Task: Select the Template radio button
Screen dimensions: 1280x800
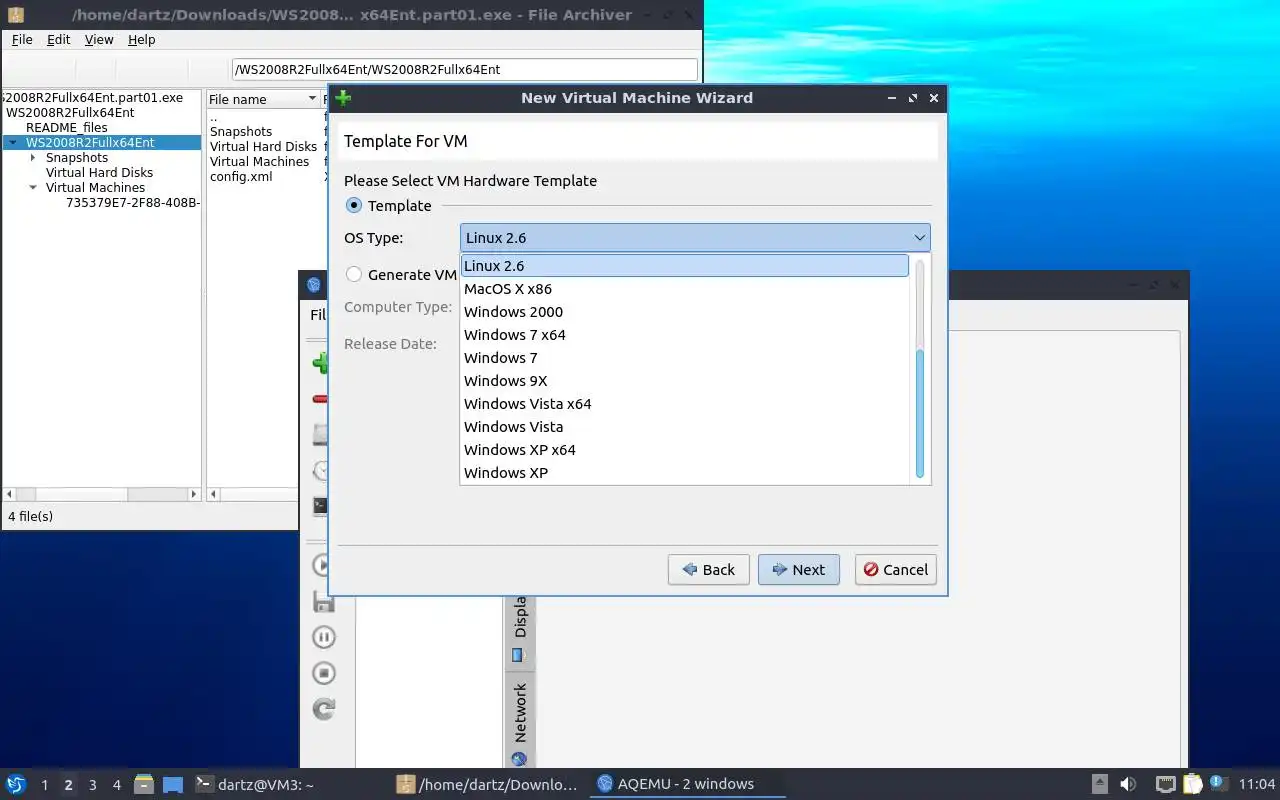Action: [354, 205]
